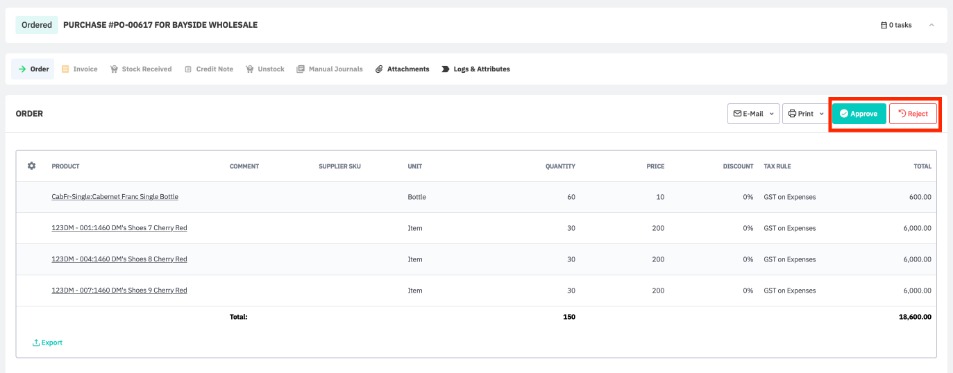Click the TOTAL column header
The height and width of the screenshot is (373, 953).
(x=923, y=166)
